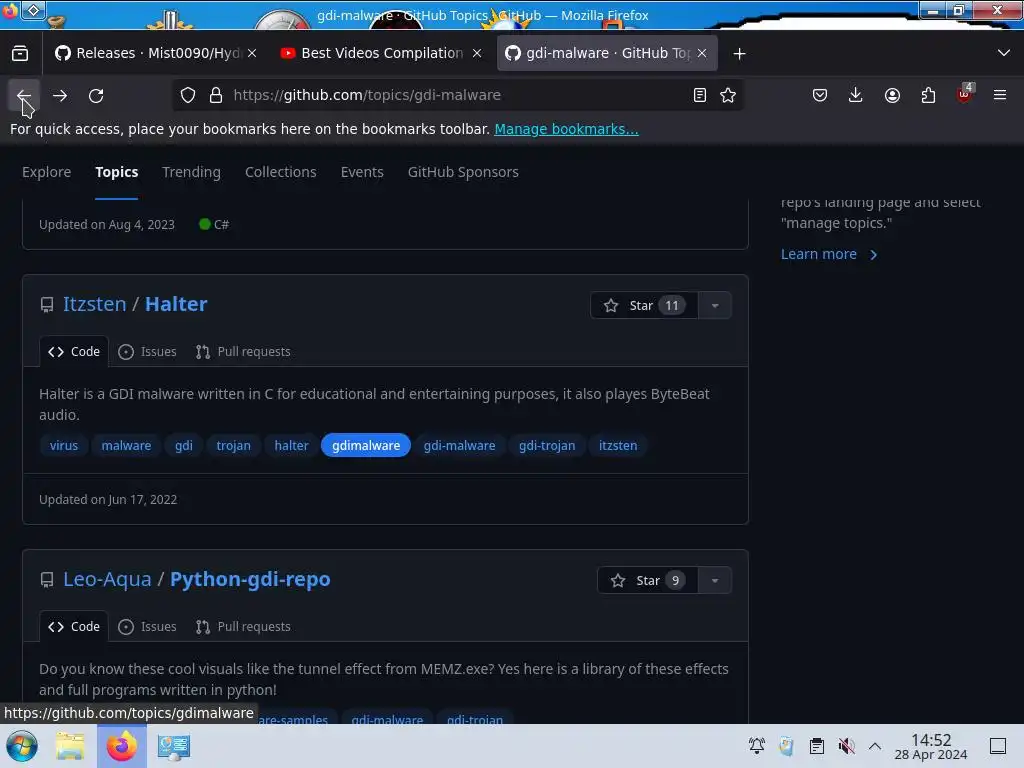1024x768 pixels.
Task: Open the Python-gdi-repo Issues tab
Action: coord(148,627)
